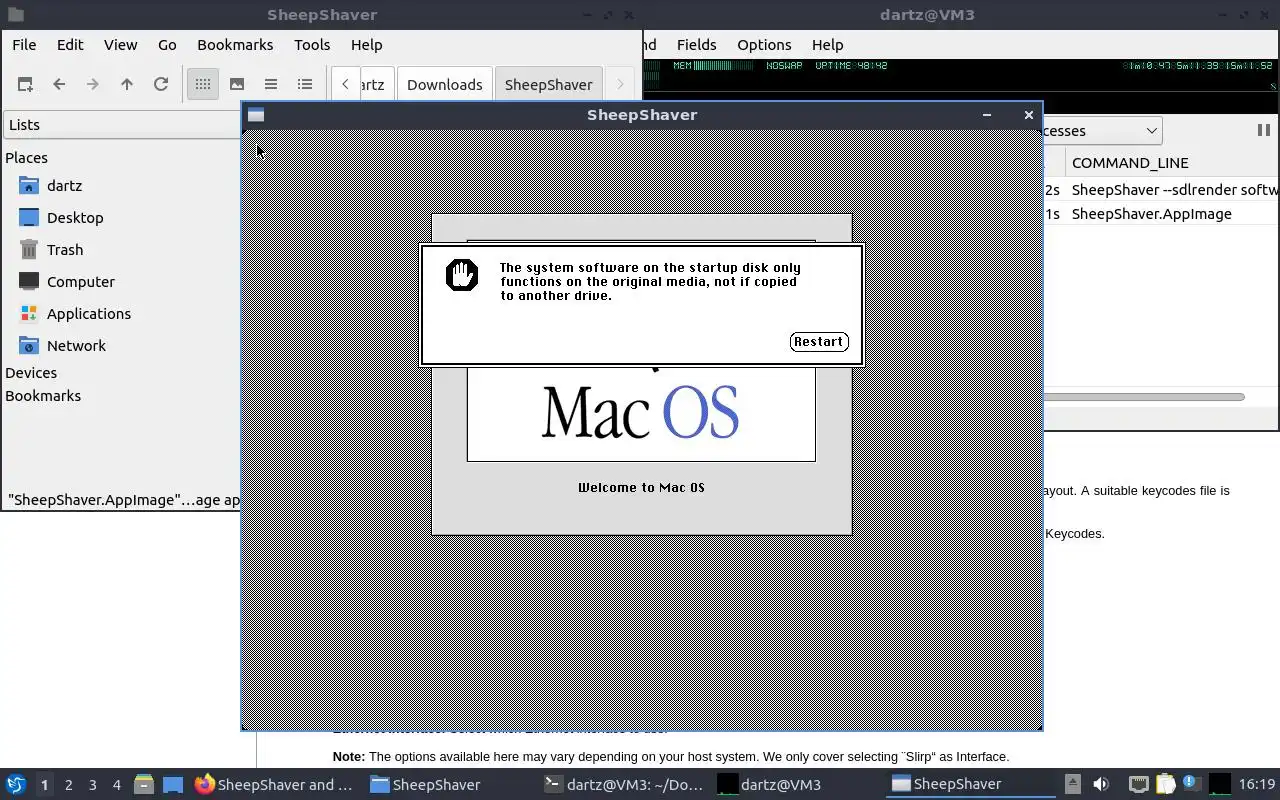
Task: Reload the folder with the refresh icon
Action: [161, 84]
